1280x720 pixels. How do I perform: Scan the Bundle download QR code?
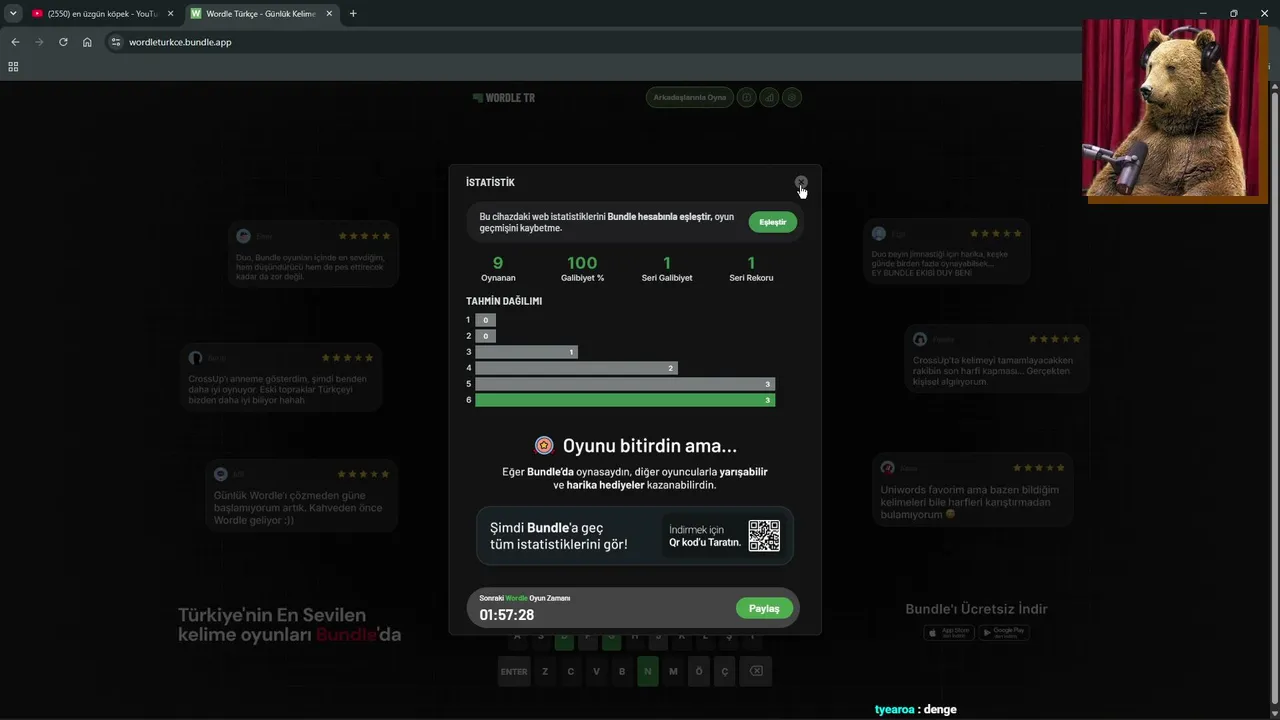click(764, 536)
